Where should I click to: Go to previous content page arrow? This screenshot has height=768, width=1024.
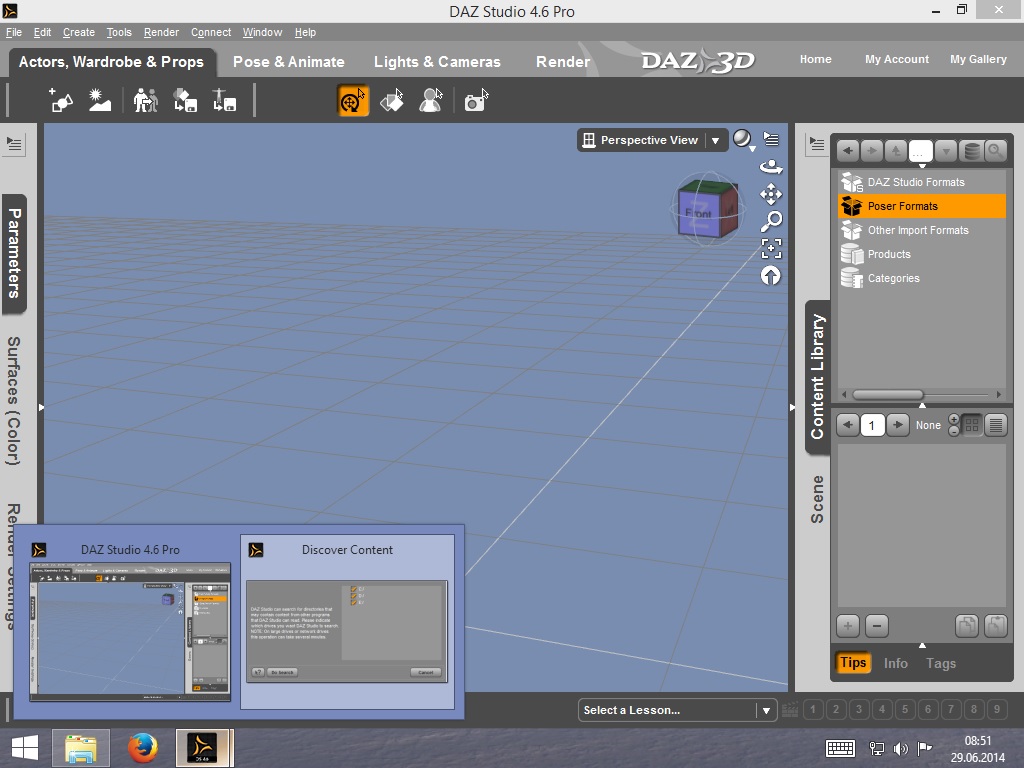pos(848,425)
